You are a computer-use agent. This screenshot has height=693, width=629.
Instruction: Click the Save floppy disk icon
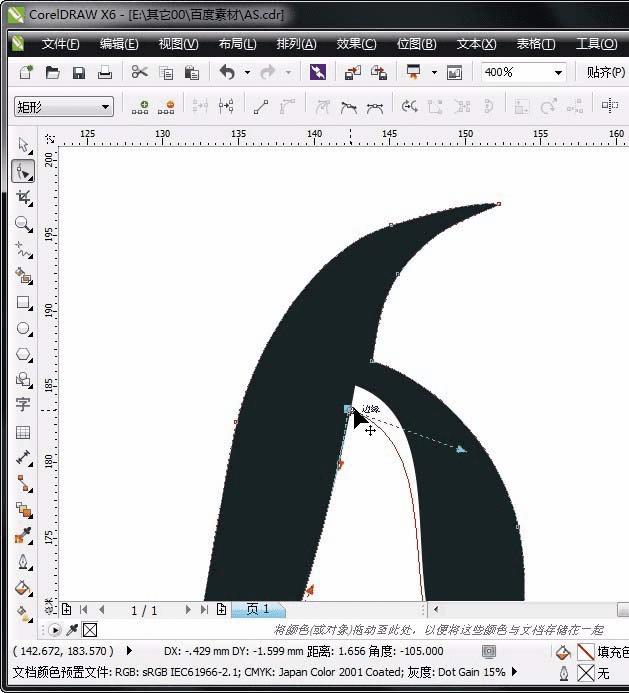(x=78, y=72)
